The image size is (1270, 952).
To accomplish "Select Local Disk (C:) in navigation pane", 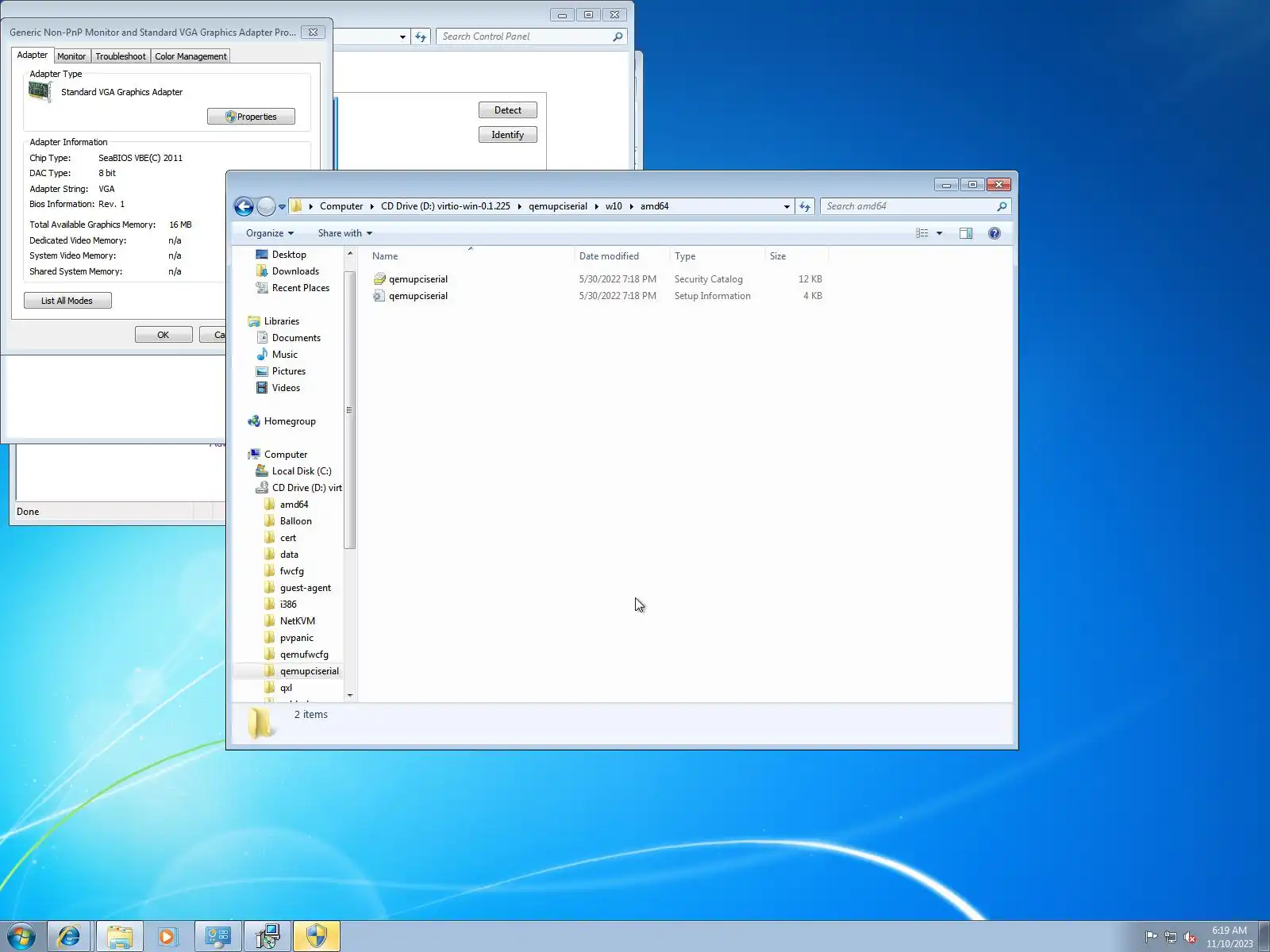I will click(x=294, y=471).
